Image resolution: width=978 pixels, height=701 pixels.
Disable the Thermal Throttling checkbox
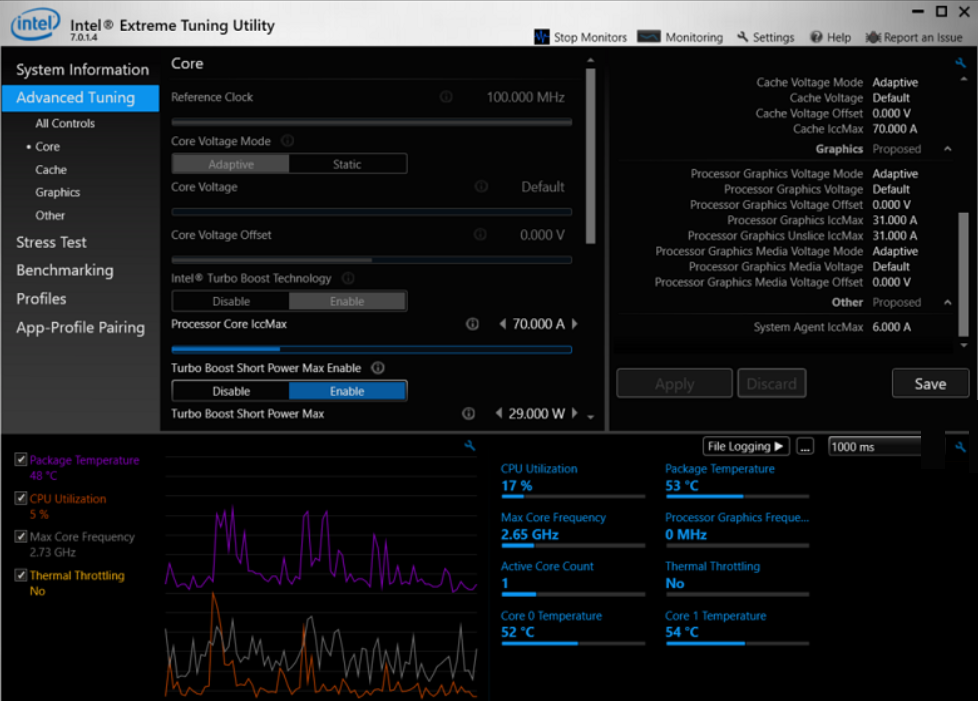(x=21, y=575)
